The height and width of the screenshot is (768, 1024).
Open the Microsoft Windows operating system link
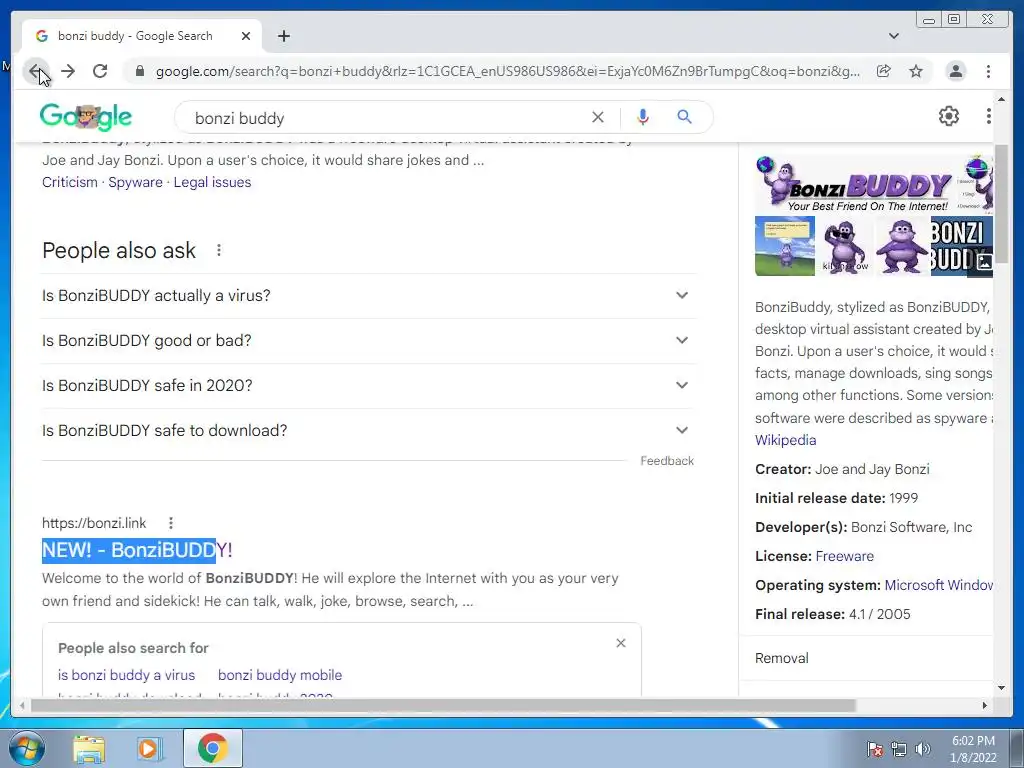click(938, 585)
